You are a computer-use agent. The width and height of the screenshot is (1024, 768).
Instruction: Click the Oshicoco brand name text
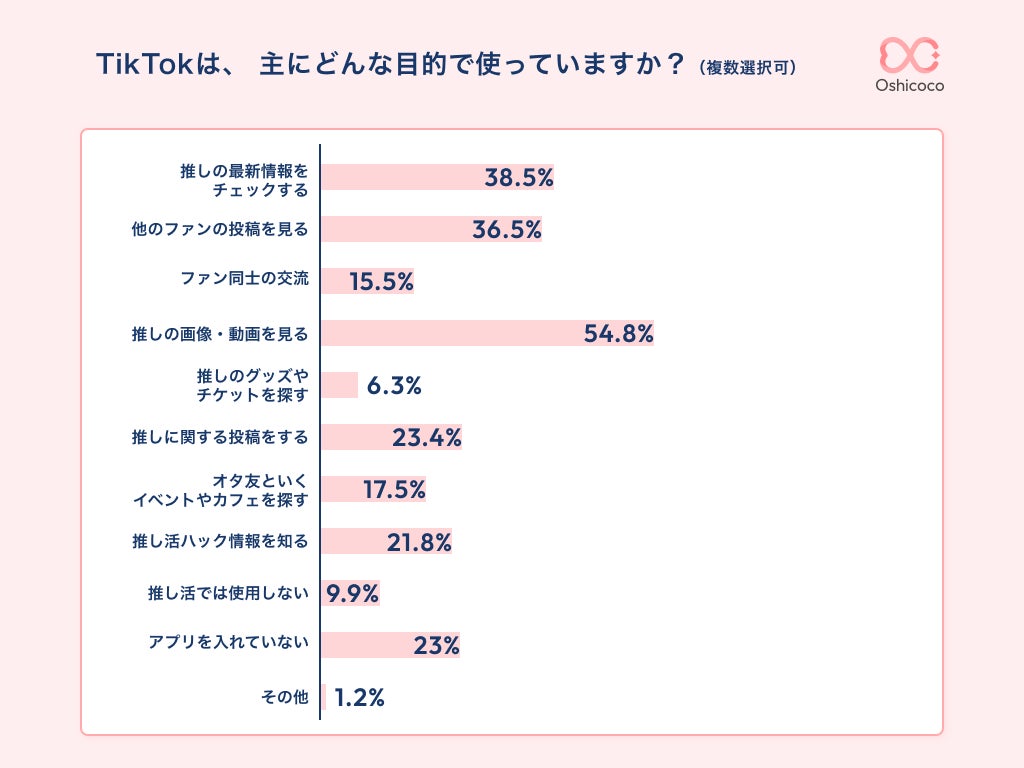click(909, 86)
